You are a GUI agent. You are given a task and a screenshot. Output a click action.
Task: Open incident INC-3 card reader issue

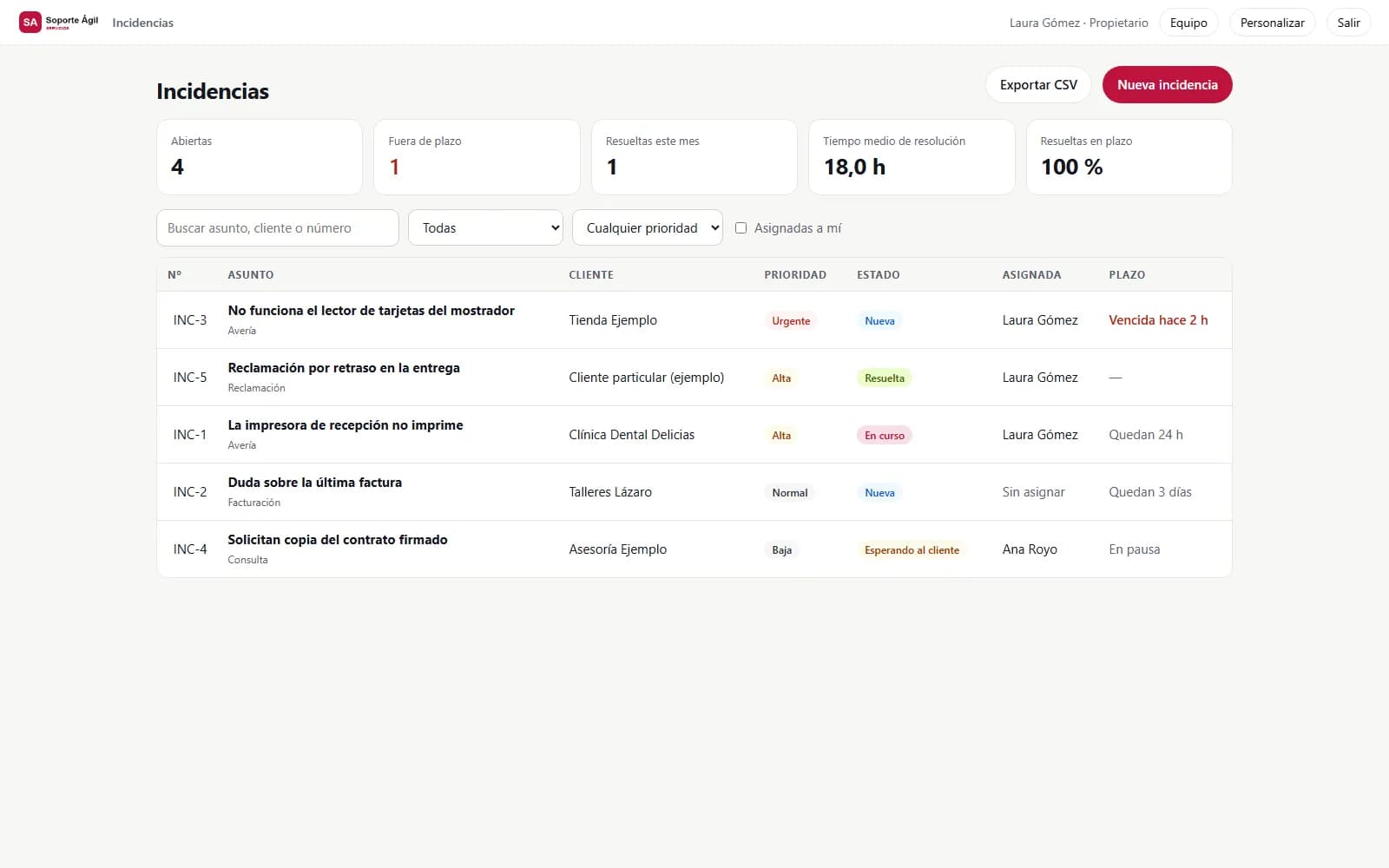pos(371,311)
